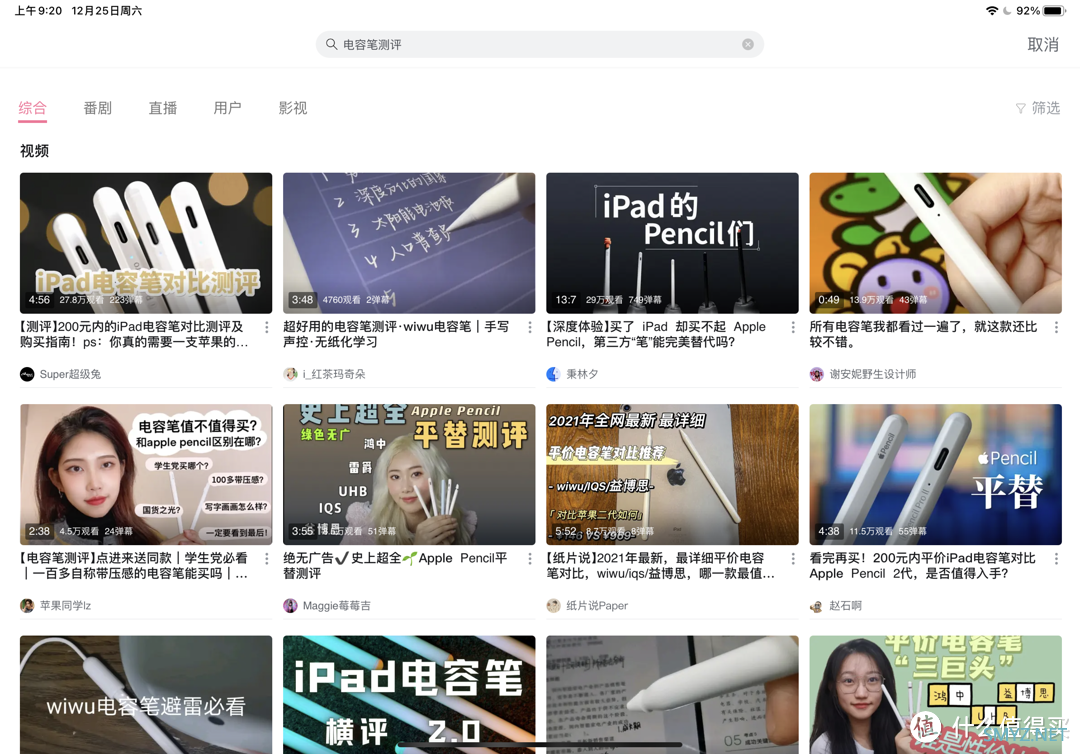Open uploader name 谢安妮野生设计师
This screenshot has height=754, width=1080.
coord(873,374)
